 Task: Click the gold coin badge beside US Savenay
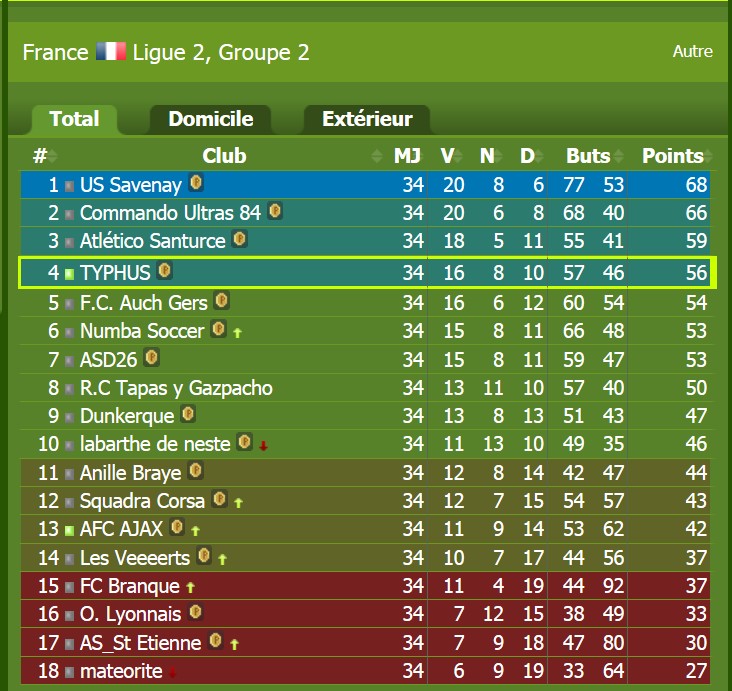pos(196,183)
